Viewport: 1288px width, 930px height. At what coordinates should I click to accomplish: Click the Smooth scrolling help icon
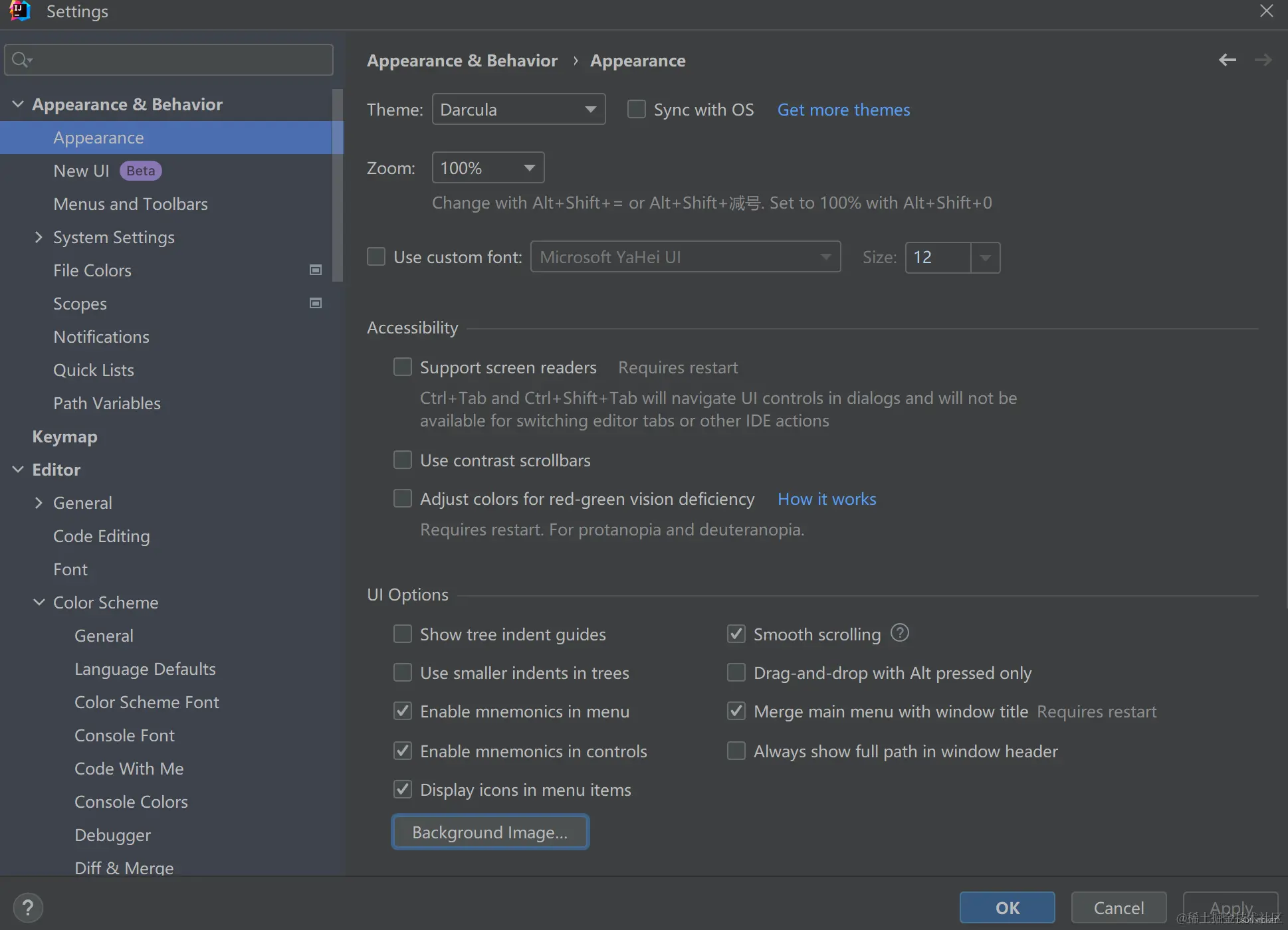tap(899, 633)
